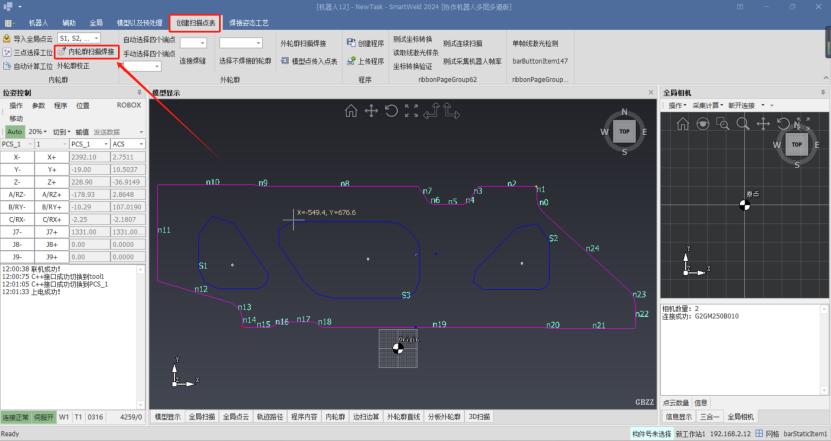Open the S1, S2 selection dropdown
The image size is (831, 441).
point(79,38)
